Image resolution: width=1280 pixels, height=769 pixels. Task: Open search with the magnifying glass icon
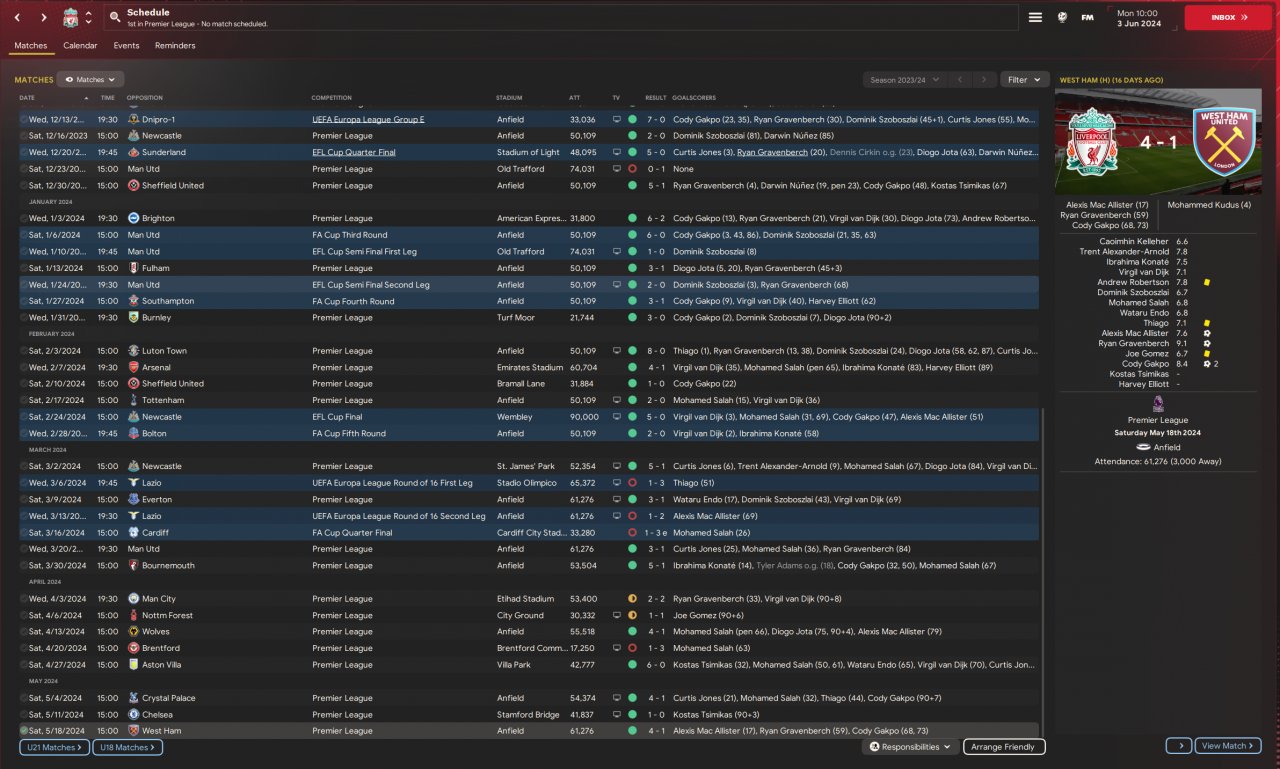click(115, 18)
